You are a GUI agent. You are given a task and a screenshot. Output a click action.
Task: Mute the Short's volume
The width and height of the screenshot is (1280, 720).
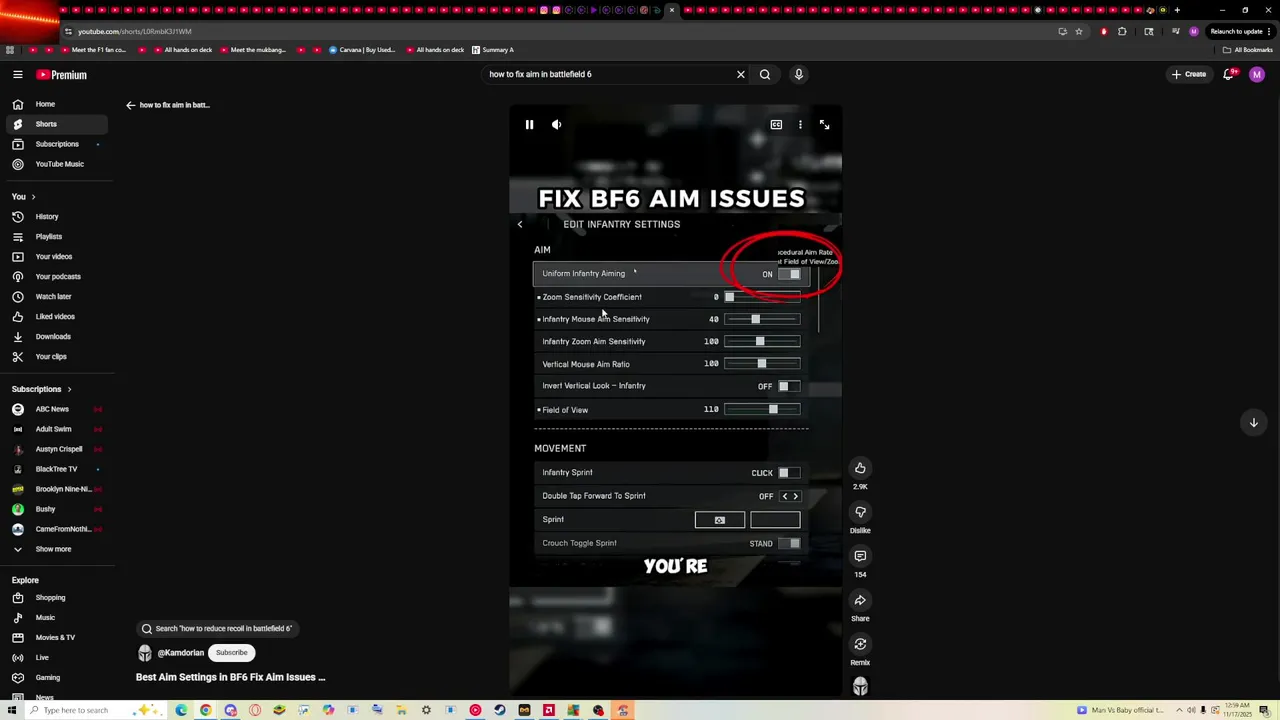(x=557, y=125)
